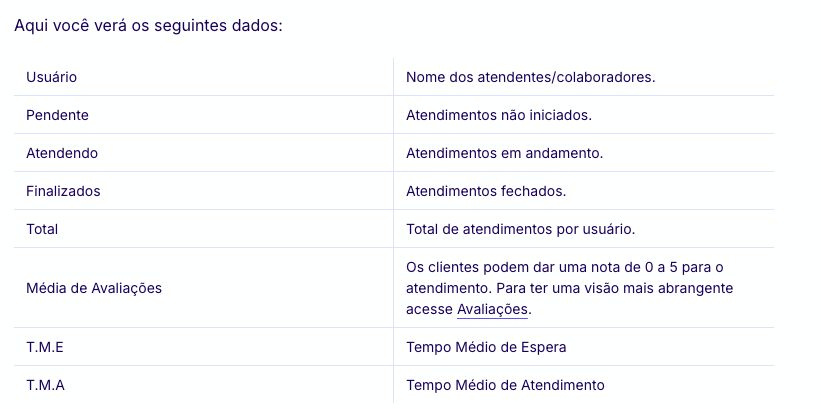Click the 'Atendimentos em andamento' description

coord(504,153)
